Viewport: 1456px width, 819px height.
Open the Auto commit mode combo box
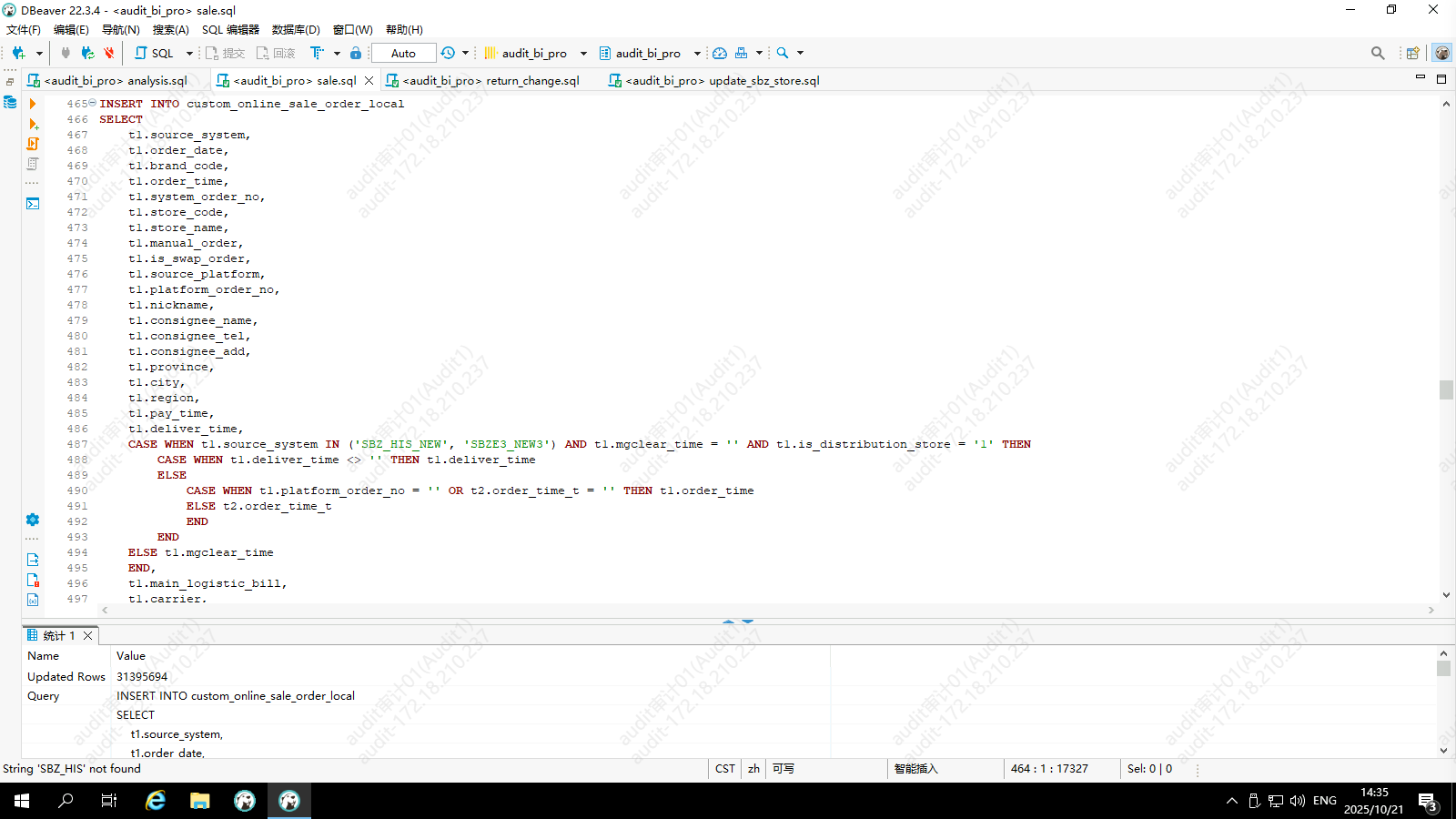pos(403,54)
